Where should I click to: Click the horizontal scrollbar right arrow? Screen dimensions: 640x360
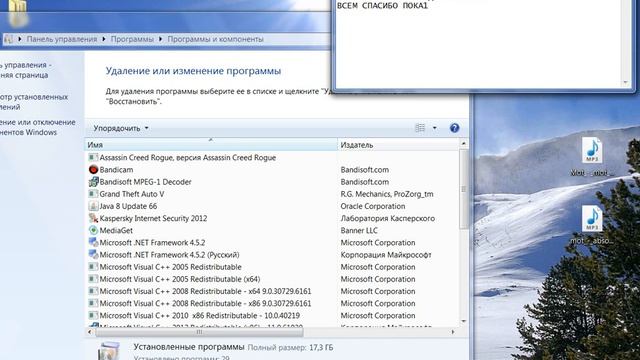pyautogui.click(x=453, y=332)
